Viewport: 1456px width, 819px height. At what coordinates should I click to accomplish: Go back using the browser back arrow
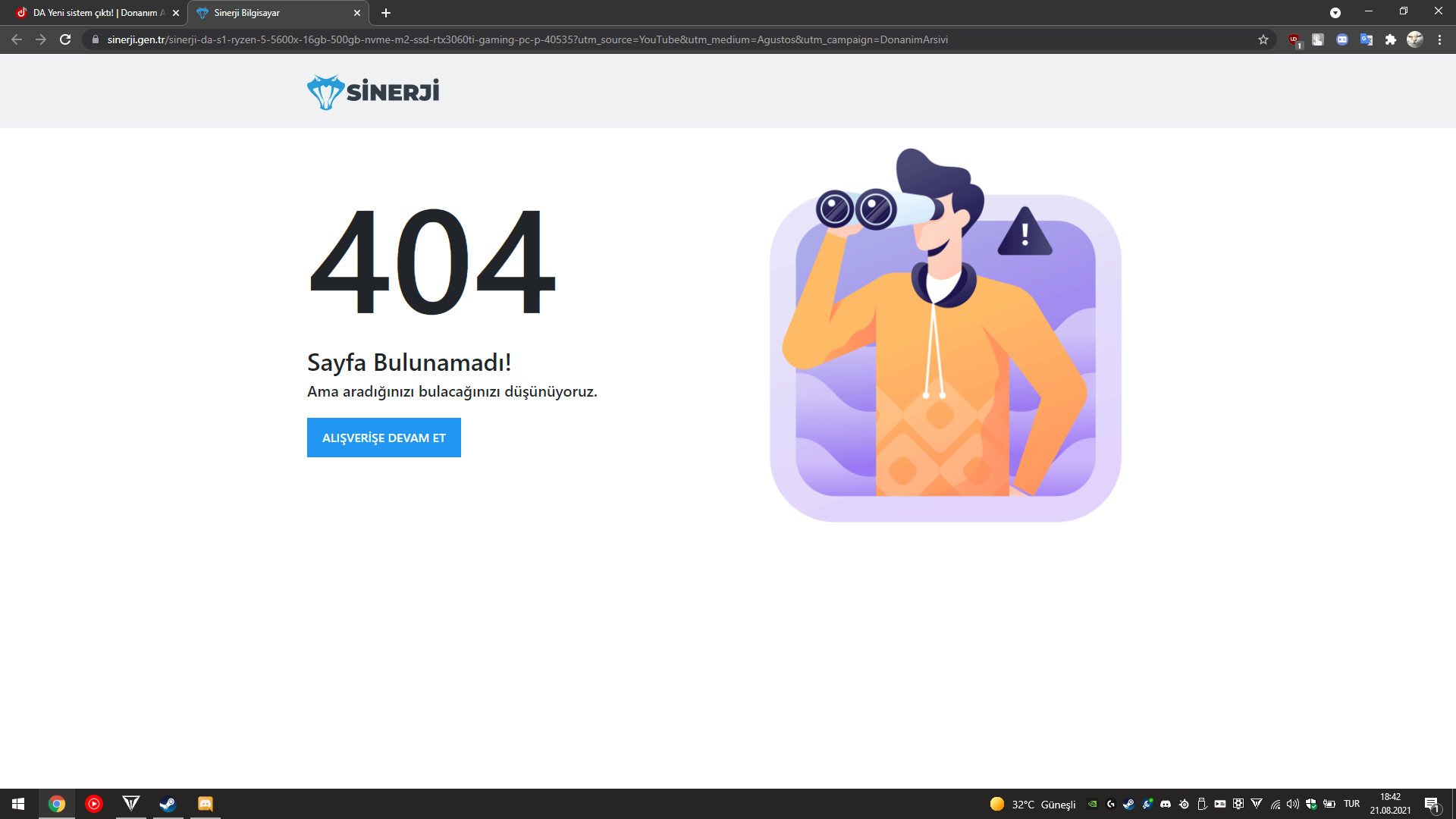pos(17,39)
